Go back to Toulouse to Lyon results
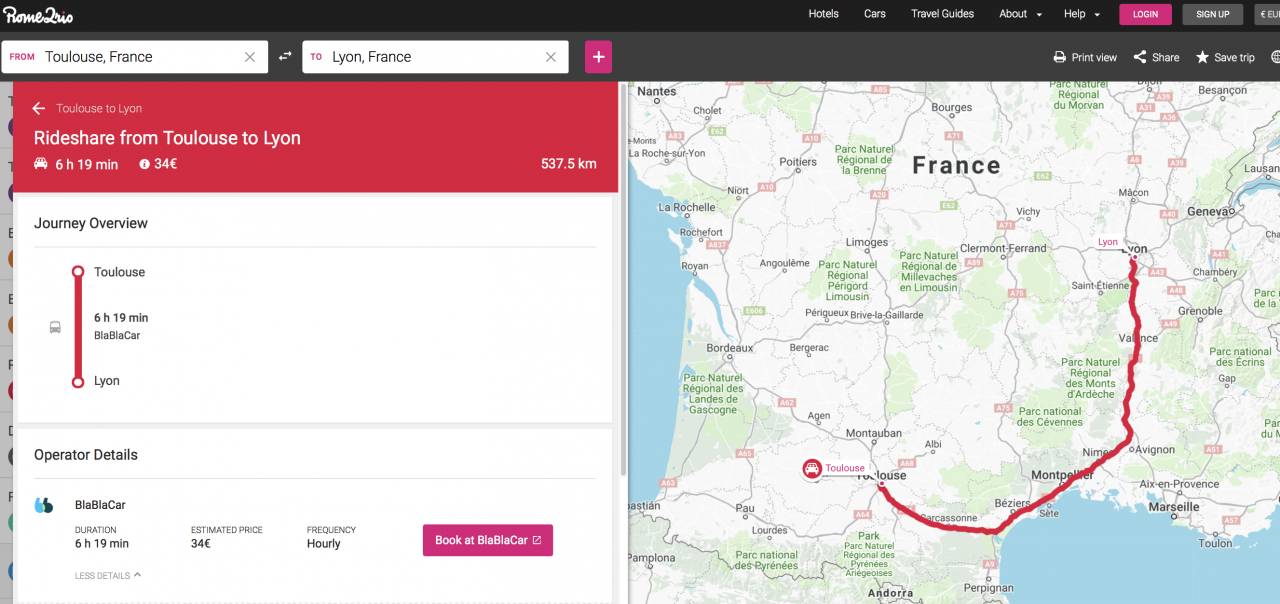This screenshot has width=1280, height=604. click(x=39, y=108)
